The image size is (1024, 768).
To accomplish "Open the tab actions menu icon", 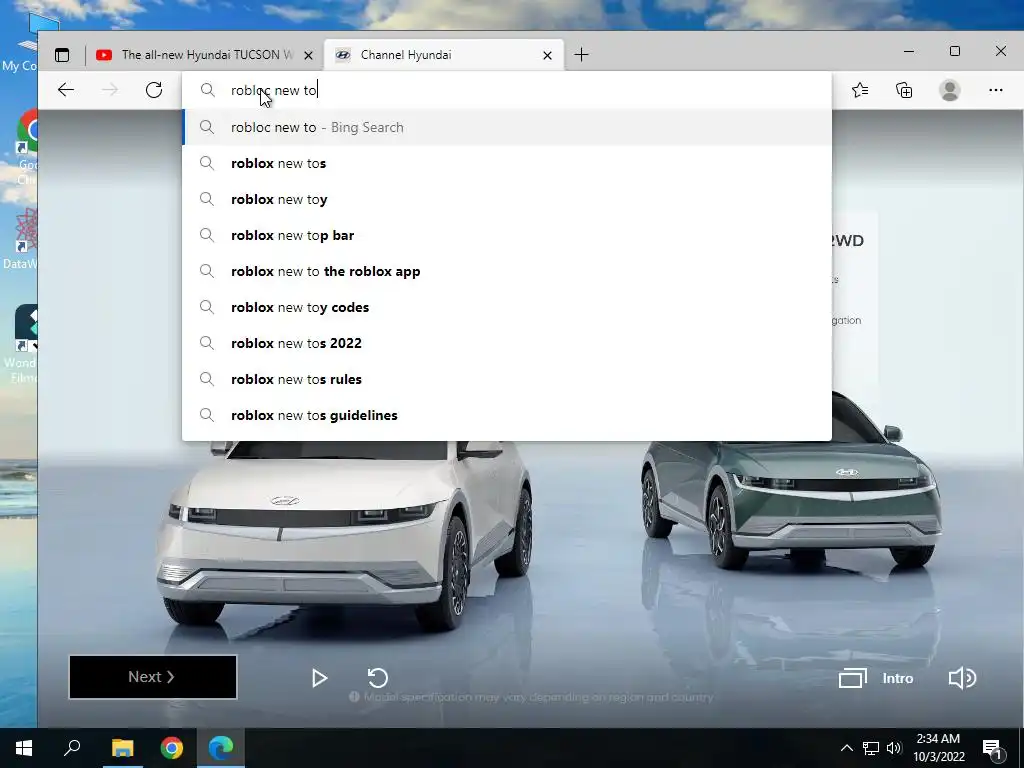I will [x=62, y=55].
